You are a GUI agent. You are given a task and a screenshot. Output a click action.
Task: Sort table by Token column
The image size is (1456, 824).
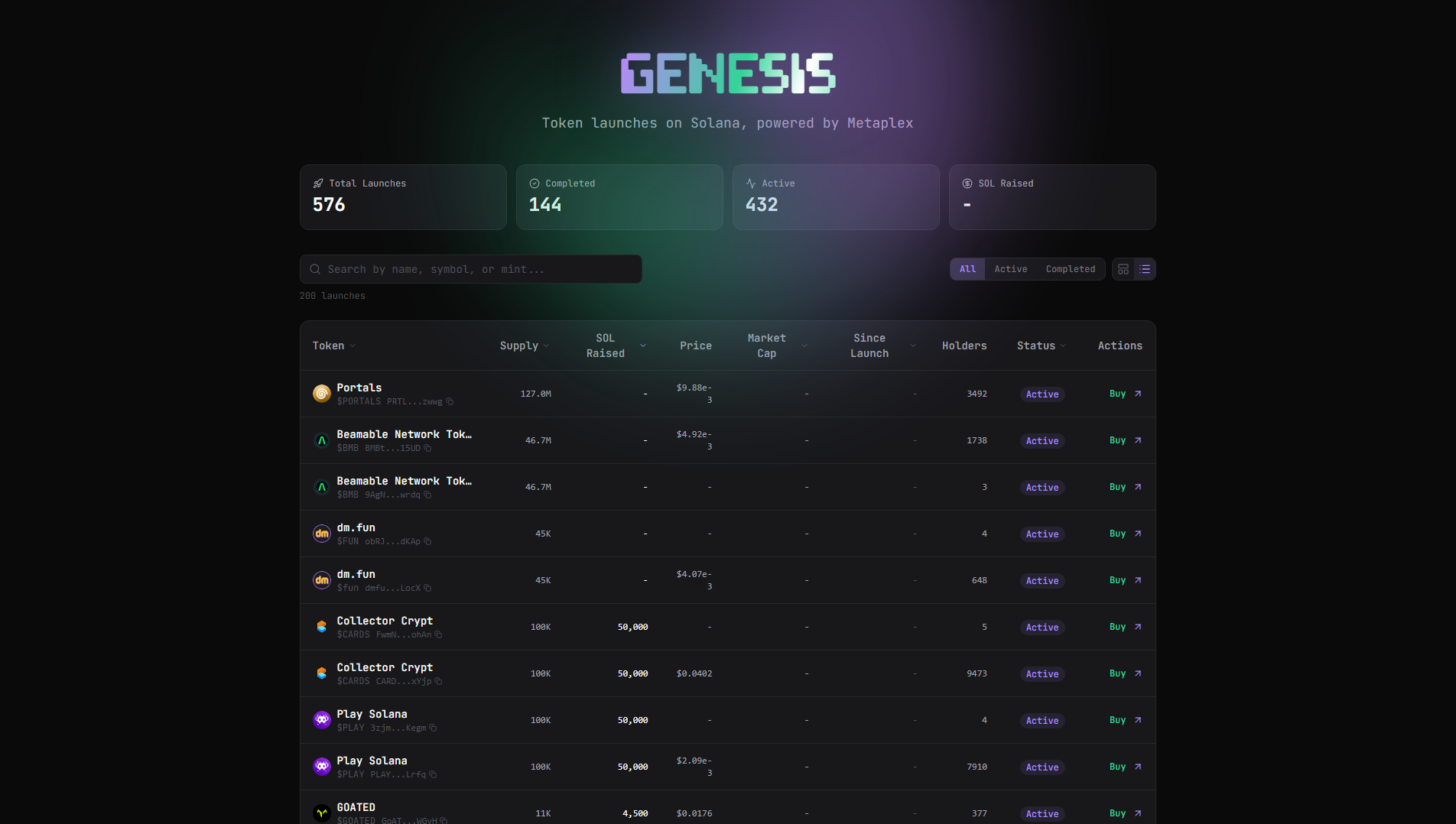(x=334, y=346)
